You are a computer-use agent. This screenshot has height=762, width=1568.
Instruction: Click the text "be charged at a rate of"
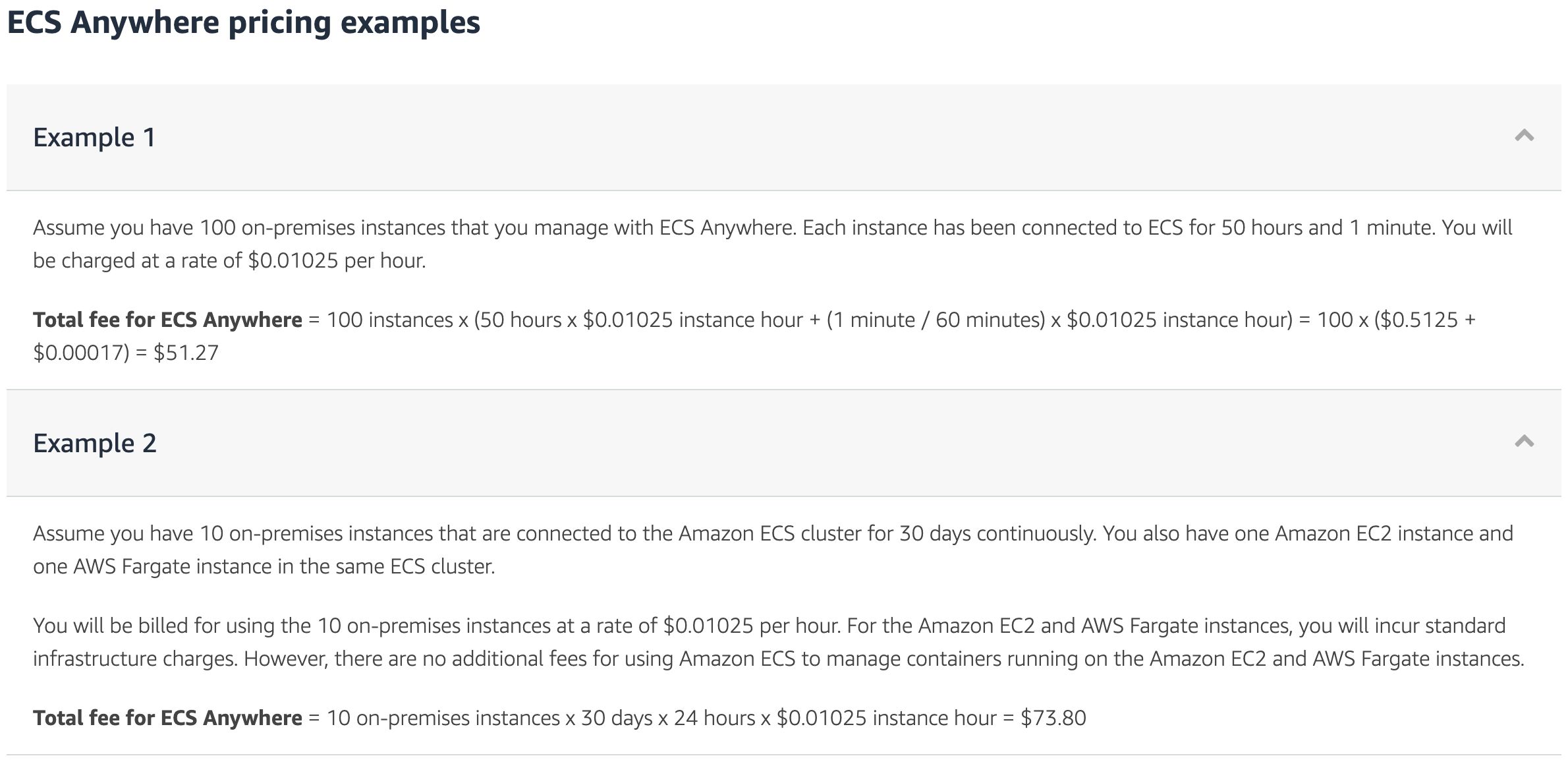click(138, 260)
